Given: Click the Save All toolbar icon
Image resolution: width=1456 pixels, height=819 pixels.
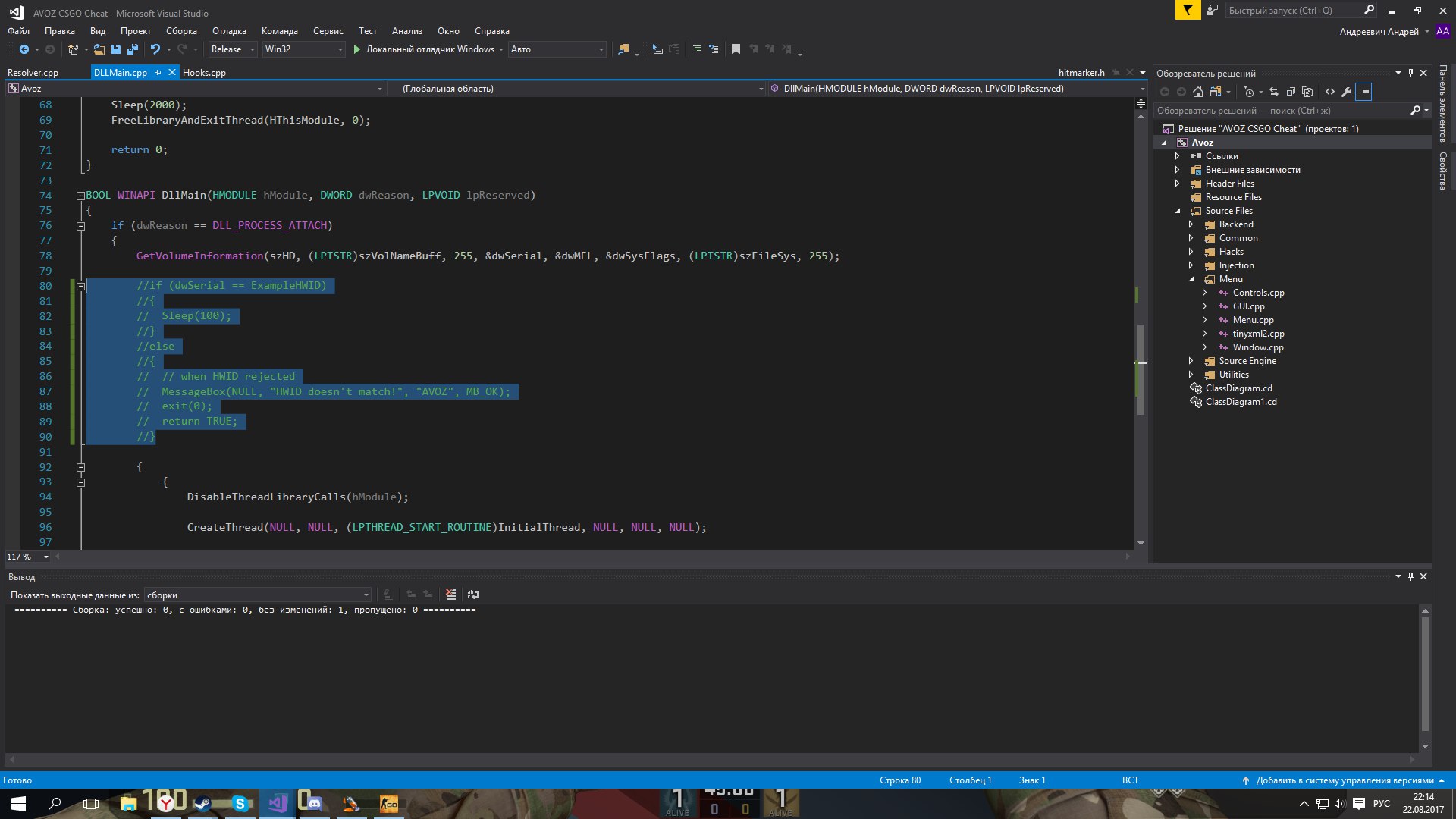Looking at the screenshot, I should point(133,49).
